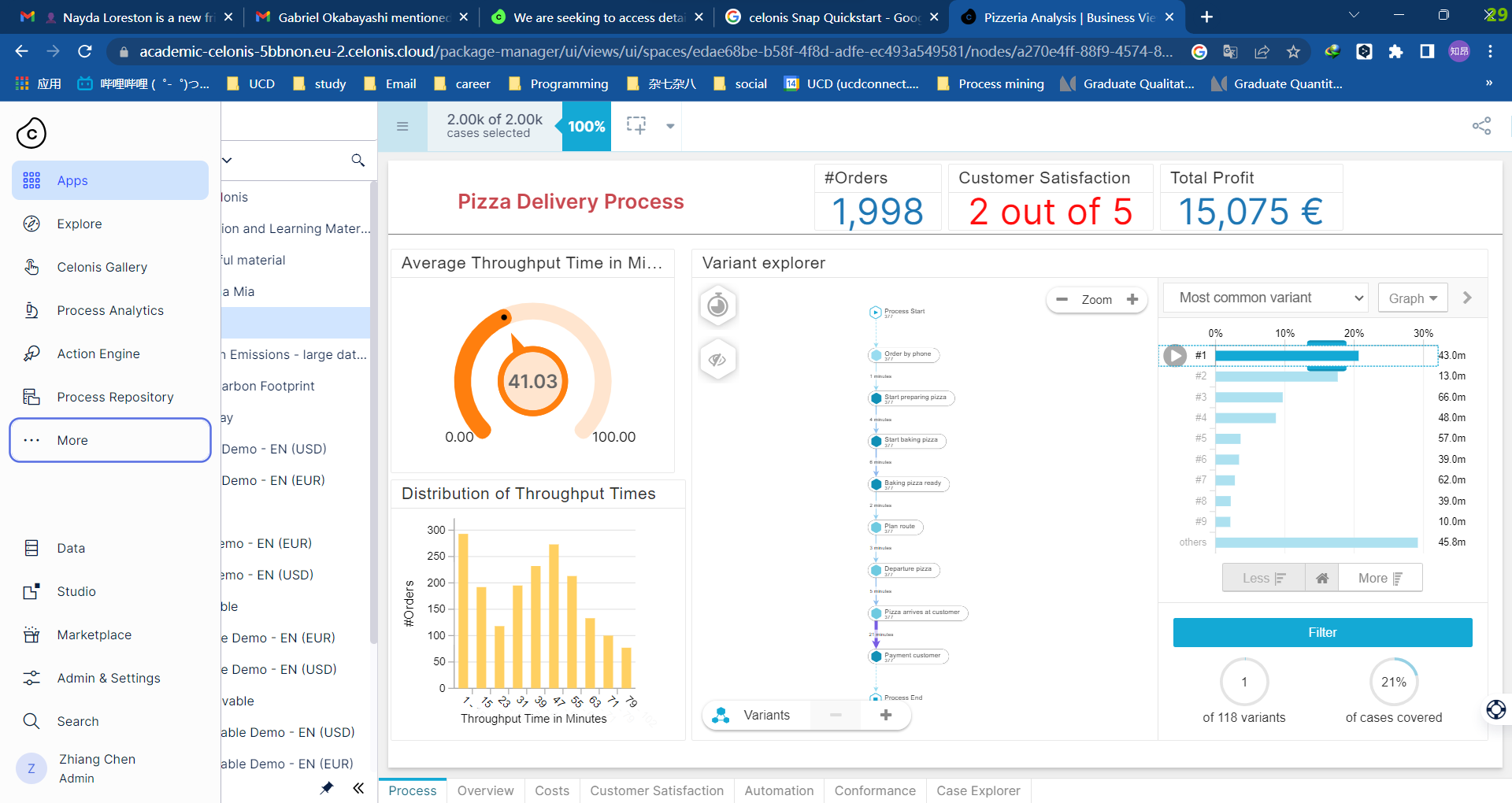This screenshot has width=1512, height=803.
Task: Zoom out the process graph with minus
Action: [1062, 299]
